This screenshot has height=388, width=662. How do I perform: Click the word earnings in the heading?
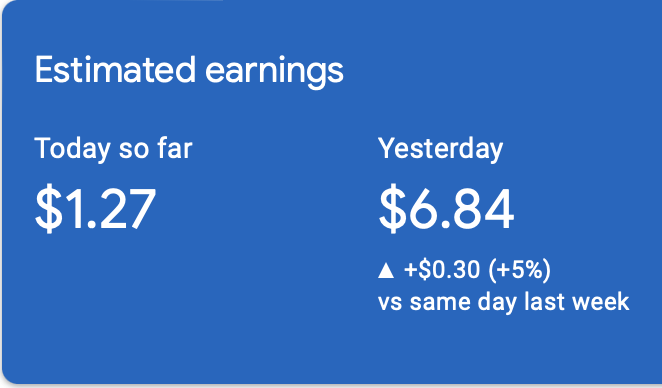point(274,73)
